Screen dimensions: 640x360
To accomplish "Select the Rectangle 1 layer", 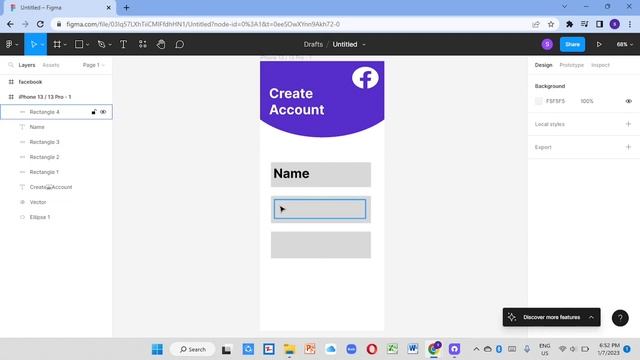I will (x=56, y=172).
